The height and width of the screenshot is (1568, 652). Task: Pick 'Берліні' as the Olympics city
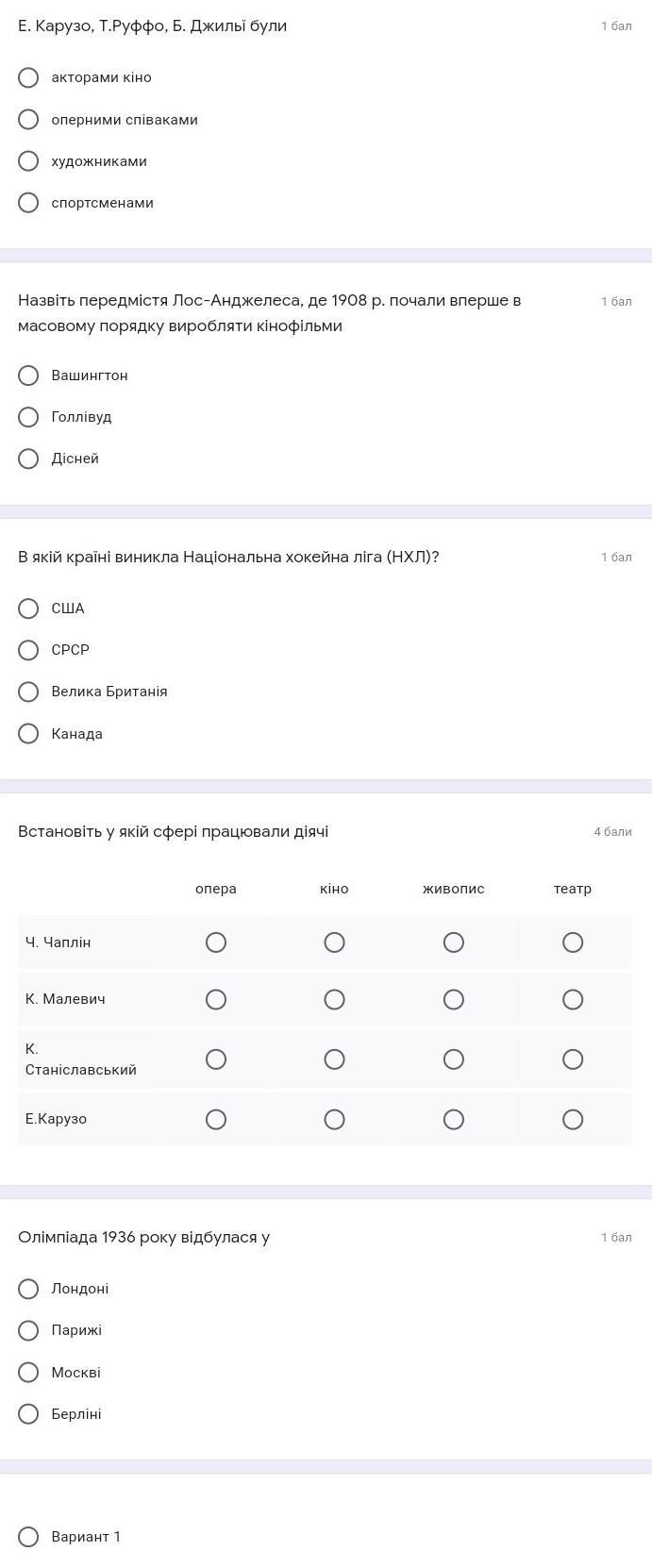coord(28,1414)
